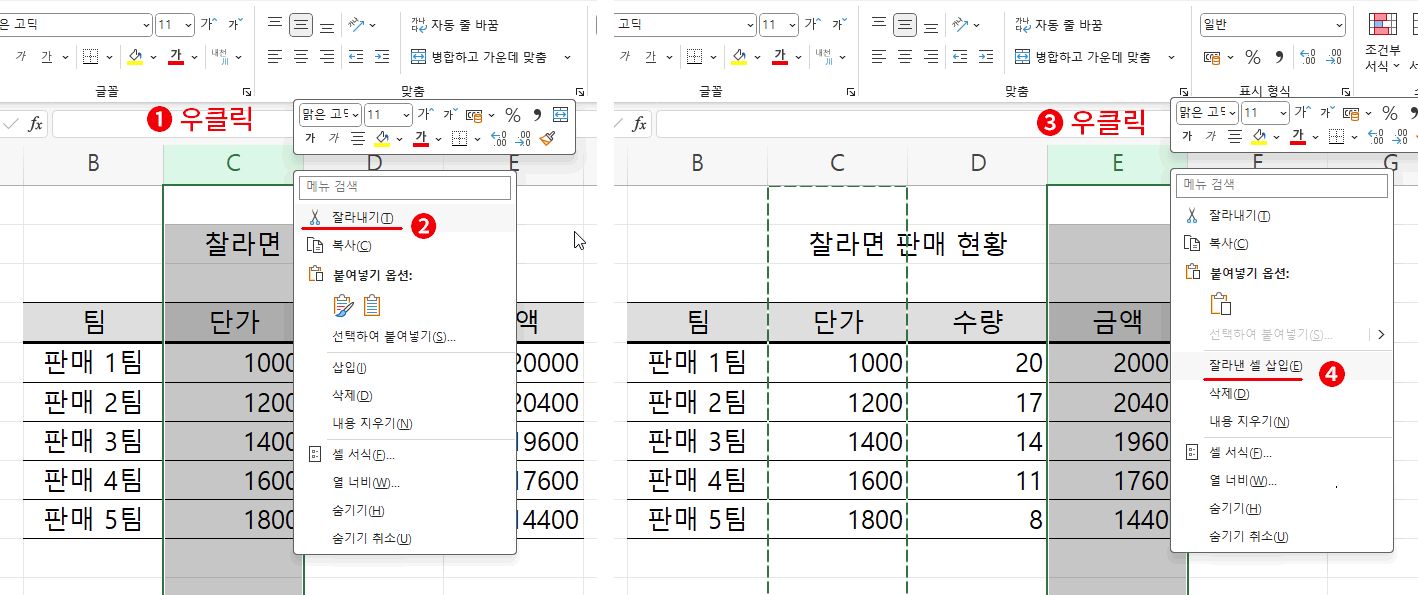Click the 메뉴 검색 search box in the right menu

pyautogui.click(x=1283, y=185)
